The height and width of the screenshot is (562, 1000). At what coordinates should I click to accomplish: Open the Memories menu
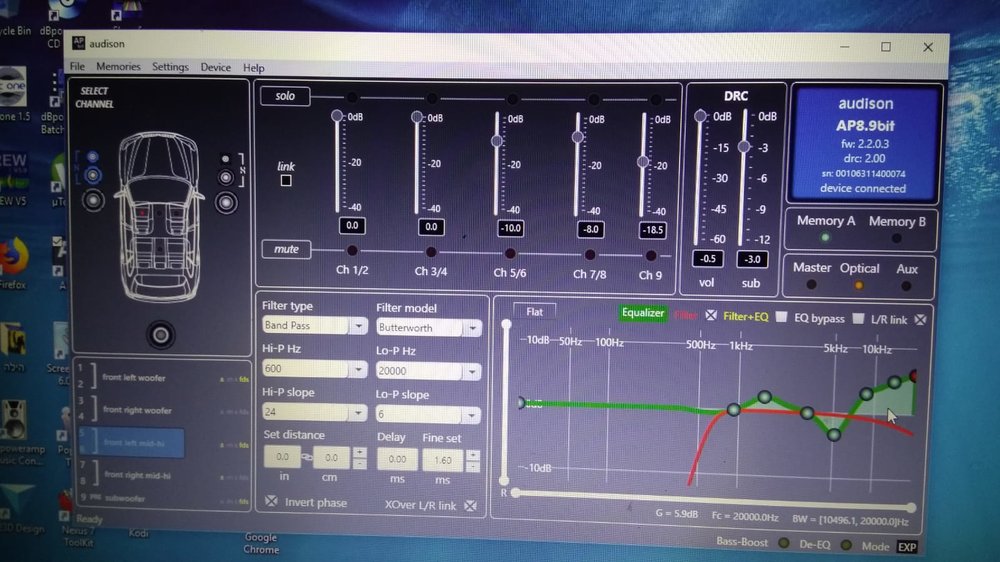(x=118, y=66)
